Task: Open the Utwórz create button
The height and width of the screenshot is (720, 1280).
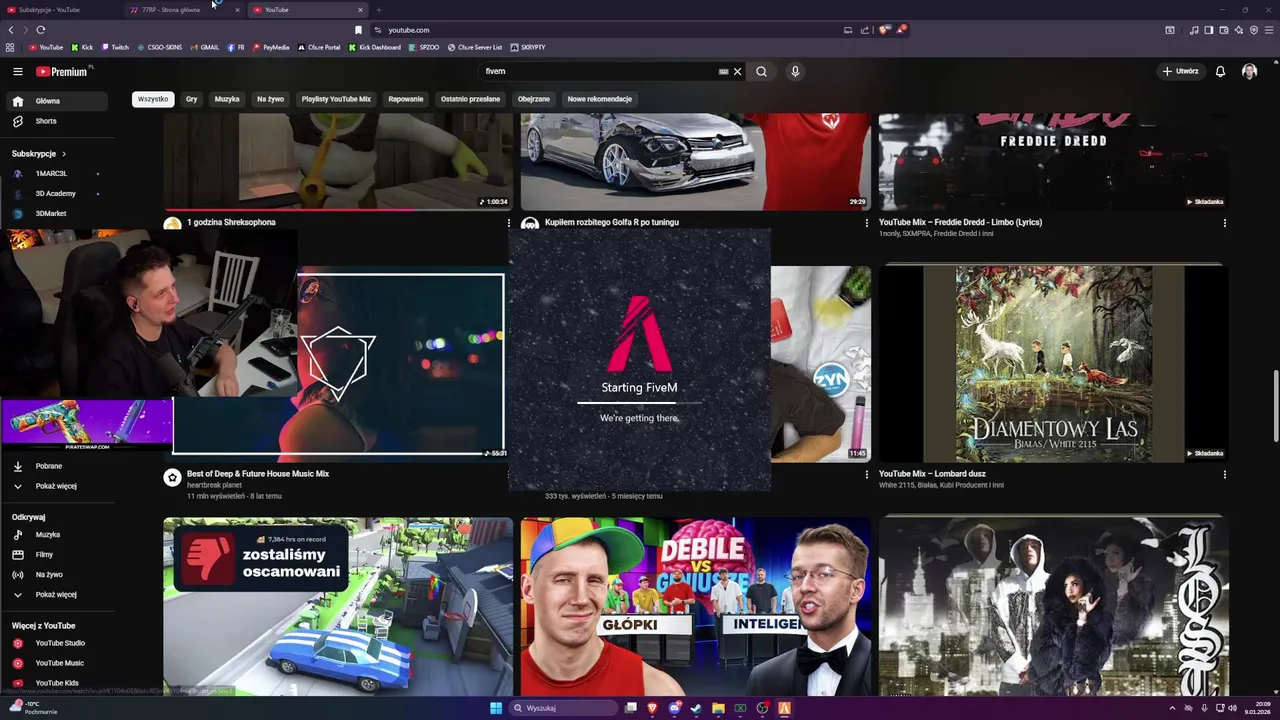Action: point(1181,71)
